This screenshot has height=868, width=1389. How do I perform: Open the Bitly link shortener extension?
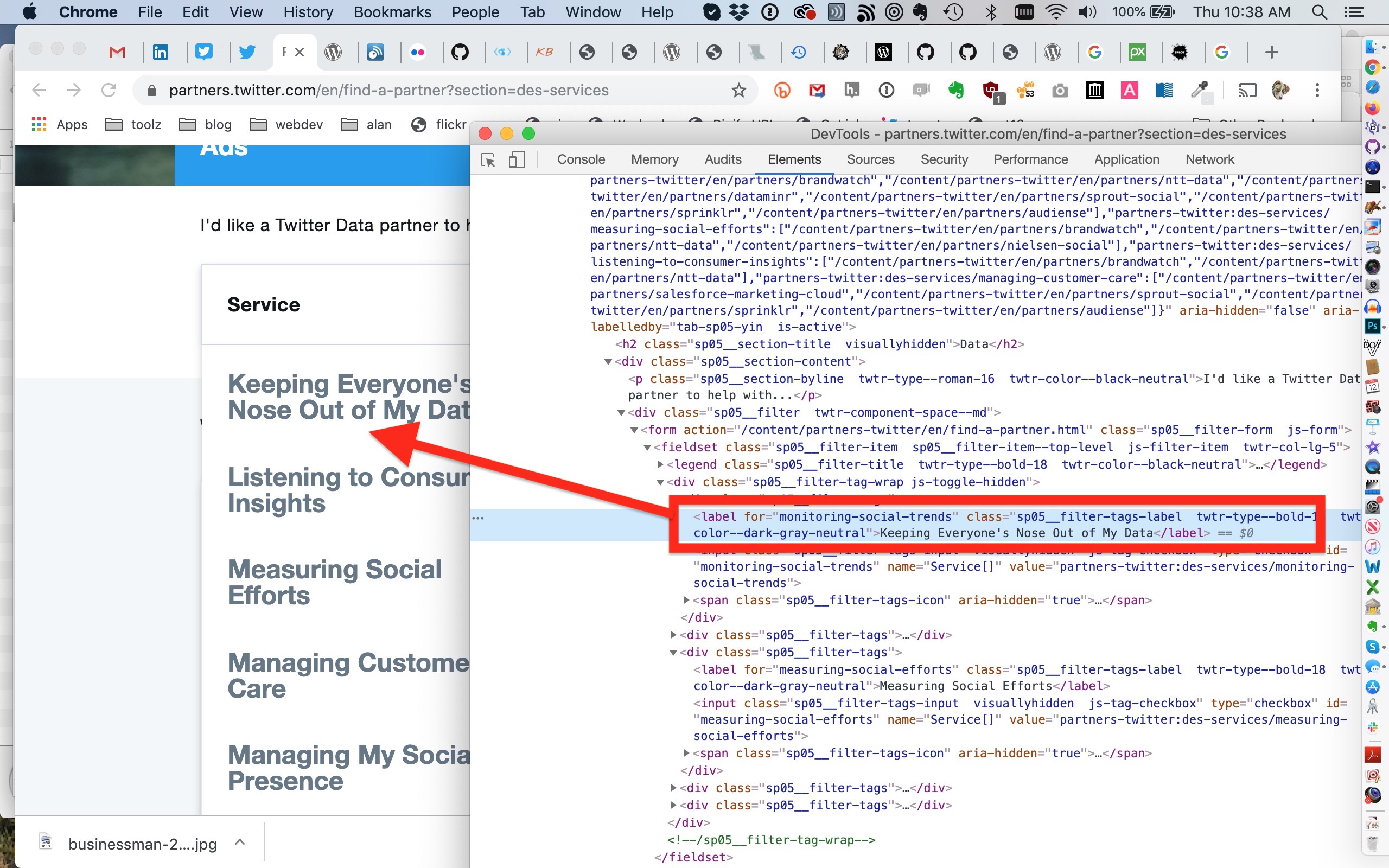(782, 90)
